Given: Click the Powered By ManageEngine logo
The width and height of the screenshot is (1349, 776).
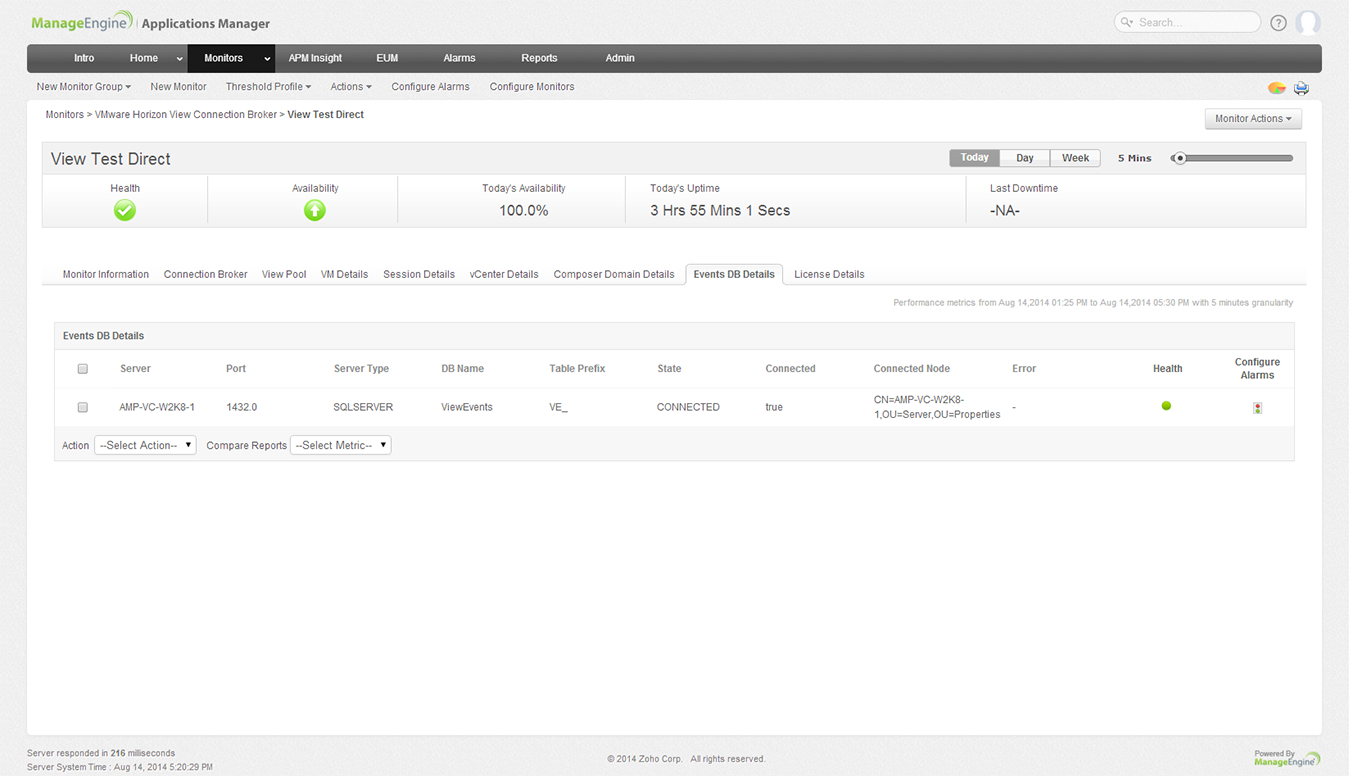Looking at the screenshot, I should pos(1287,758).
